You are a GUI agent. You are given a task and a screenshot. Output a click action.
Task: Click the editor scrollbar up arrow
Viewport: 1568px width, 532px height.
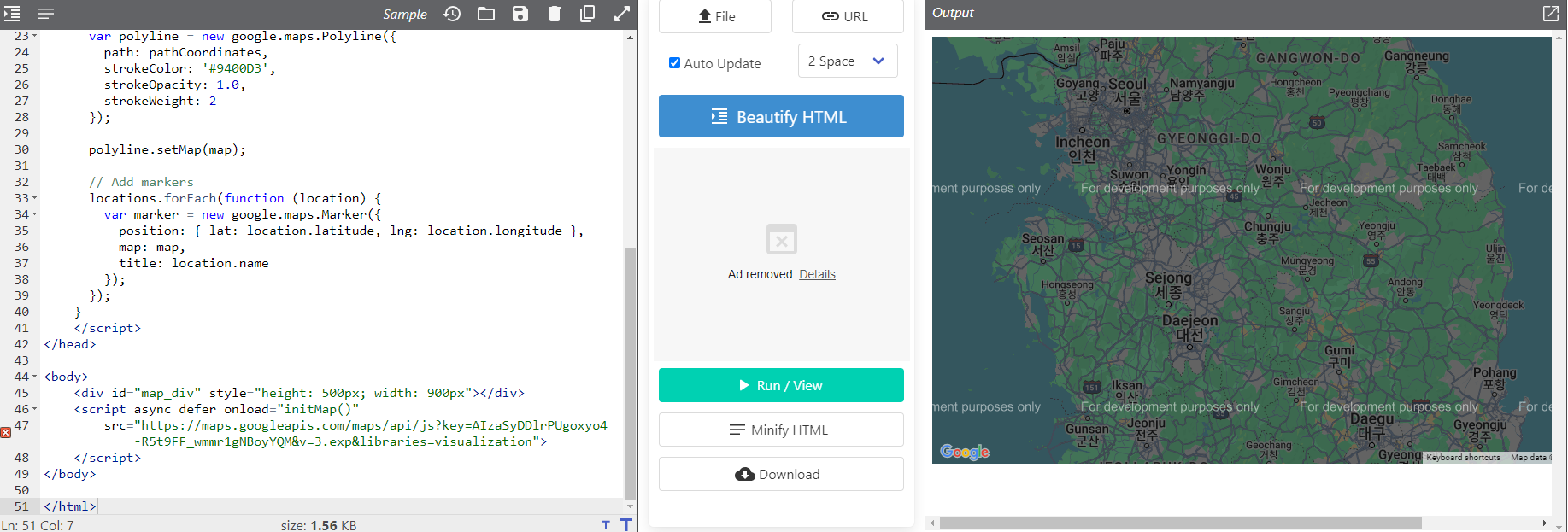coord(630,38)
